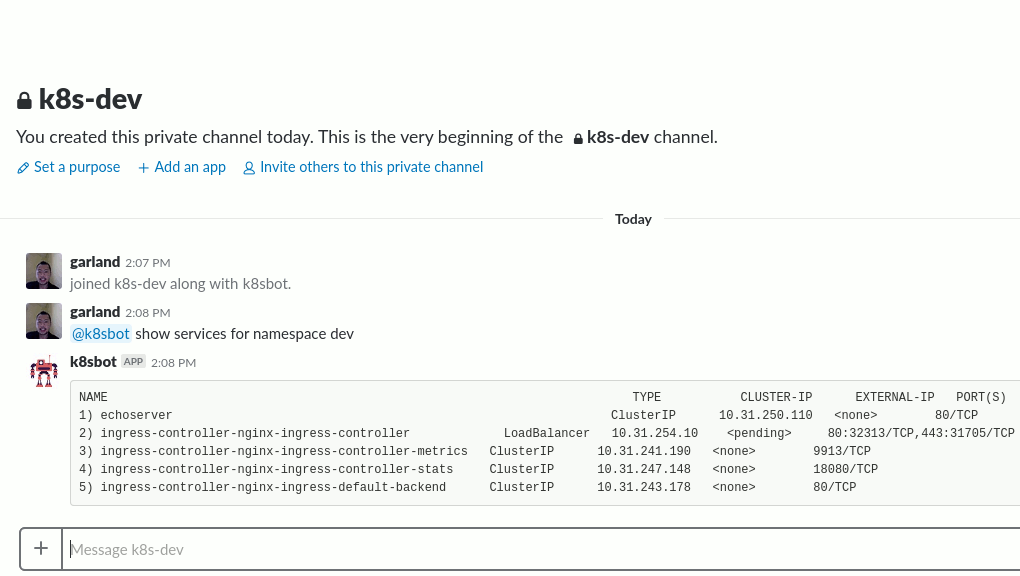Invite others to this private channel
The image size is (1020, 576).
[x=363, y=167]
